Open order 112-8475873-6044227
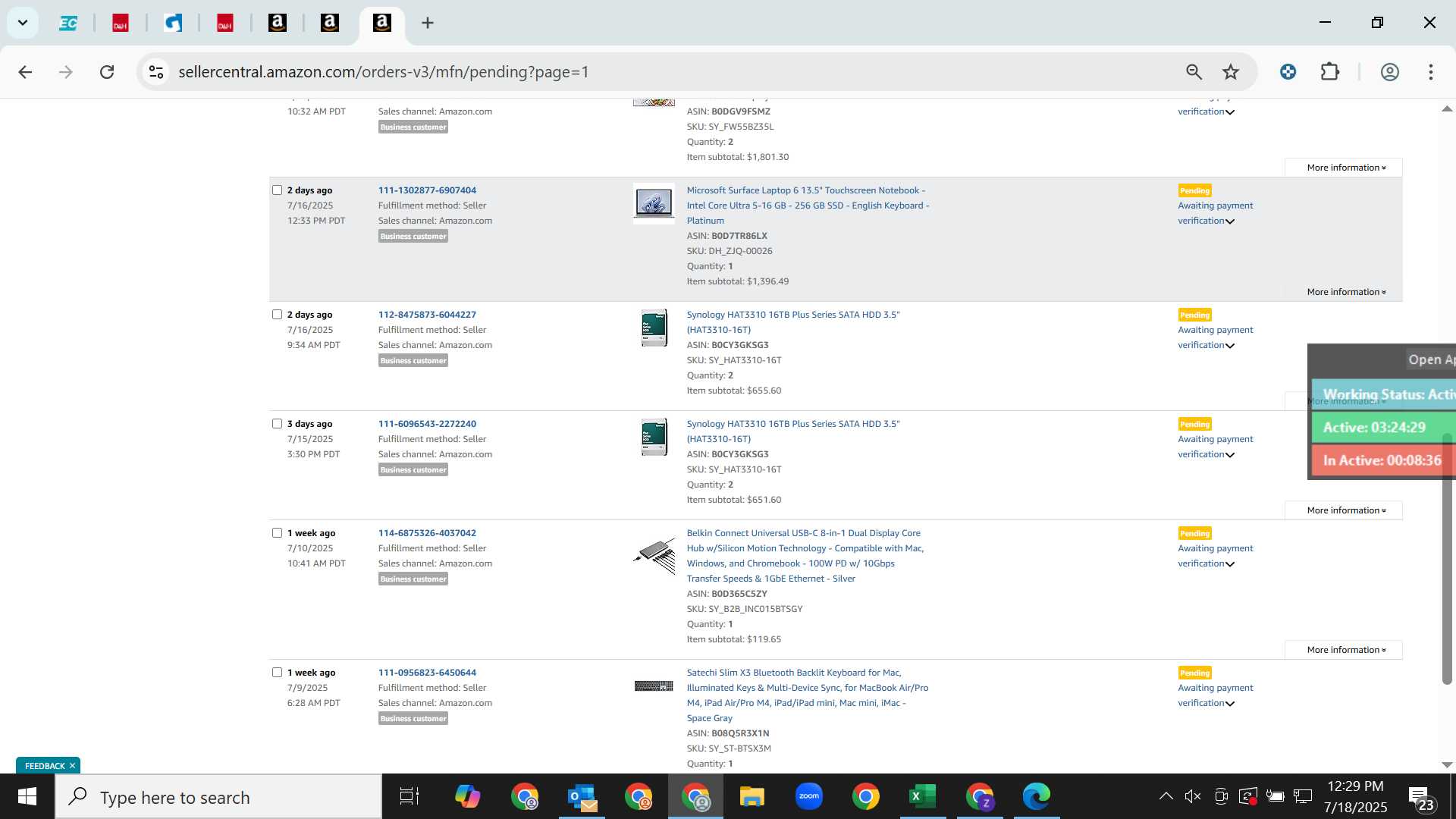 [x=427, y=315]
